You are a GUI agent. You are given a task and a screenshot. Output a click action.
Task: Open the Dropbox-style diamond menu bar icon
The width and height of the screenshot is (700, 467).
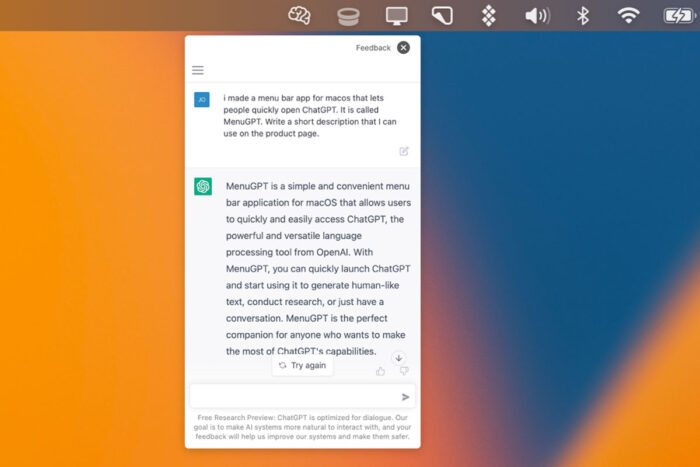(489, 16)
